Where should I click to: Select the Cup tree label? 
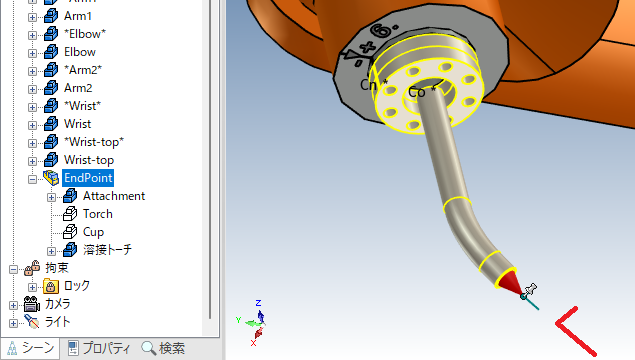(93, 232)
